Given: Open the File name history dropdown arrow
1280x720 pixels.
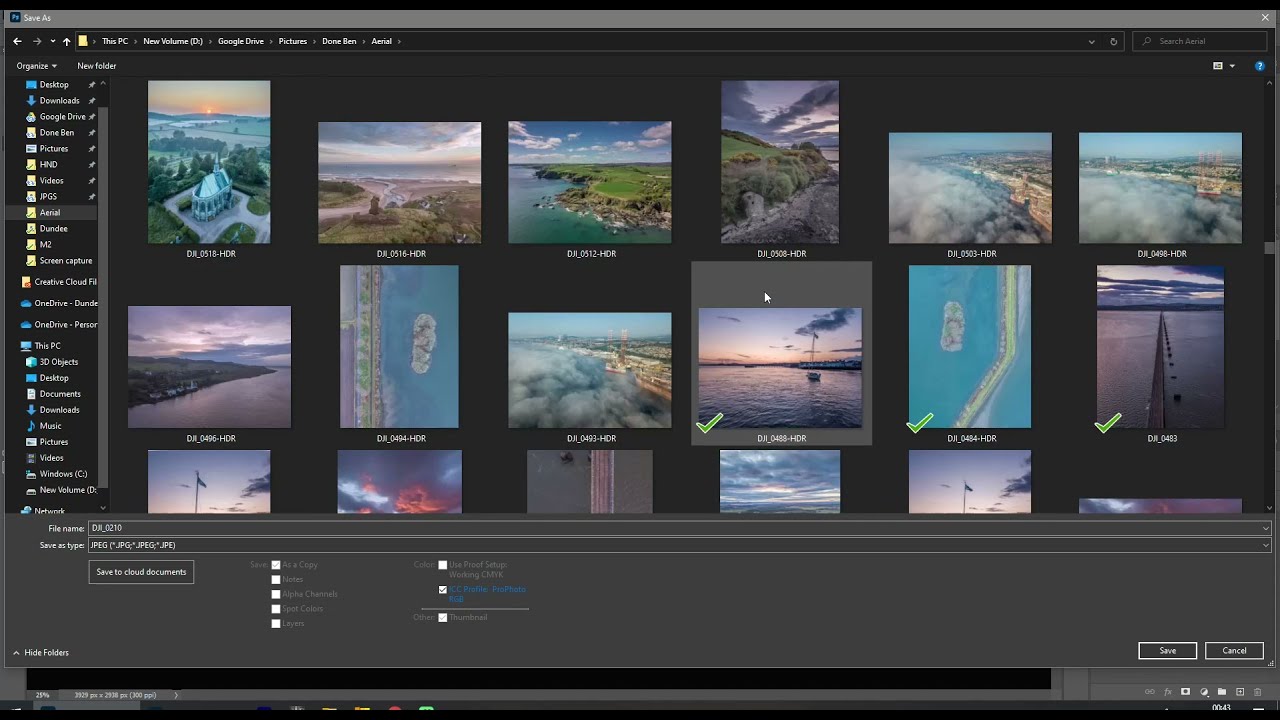Looking at the screenshot, I should click(1266, 528).
